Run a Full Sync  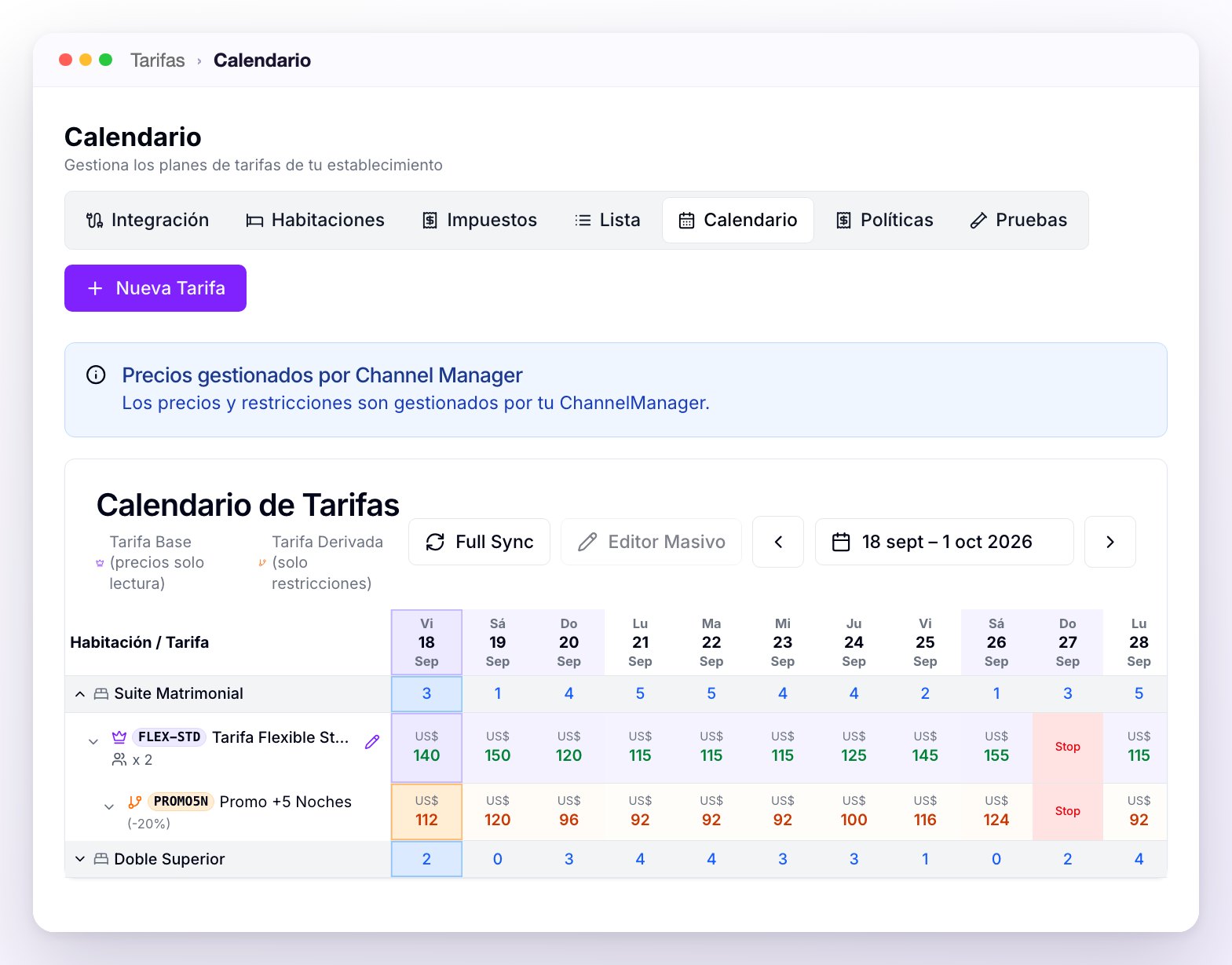pos(479,542)
